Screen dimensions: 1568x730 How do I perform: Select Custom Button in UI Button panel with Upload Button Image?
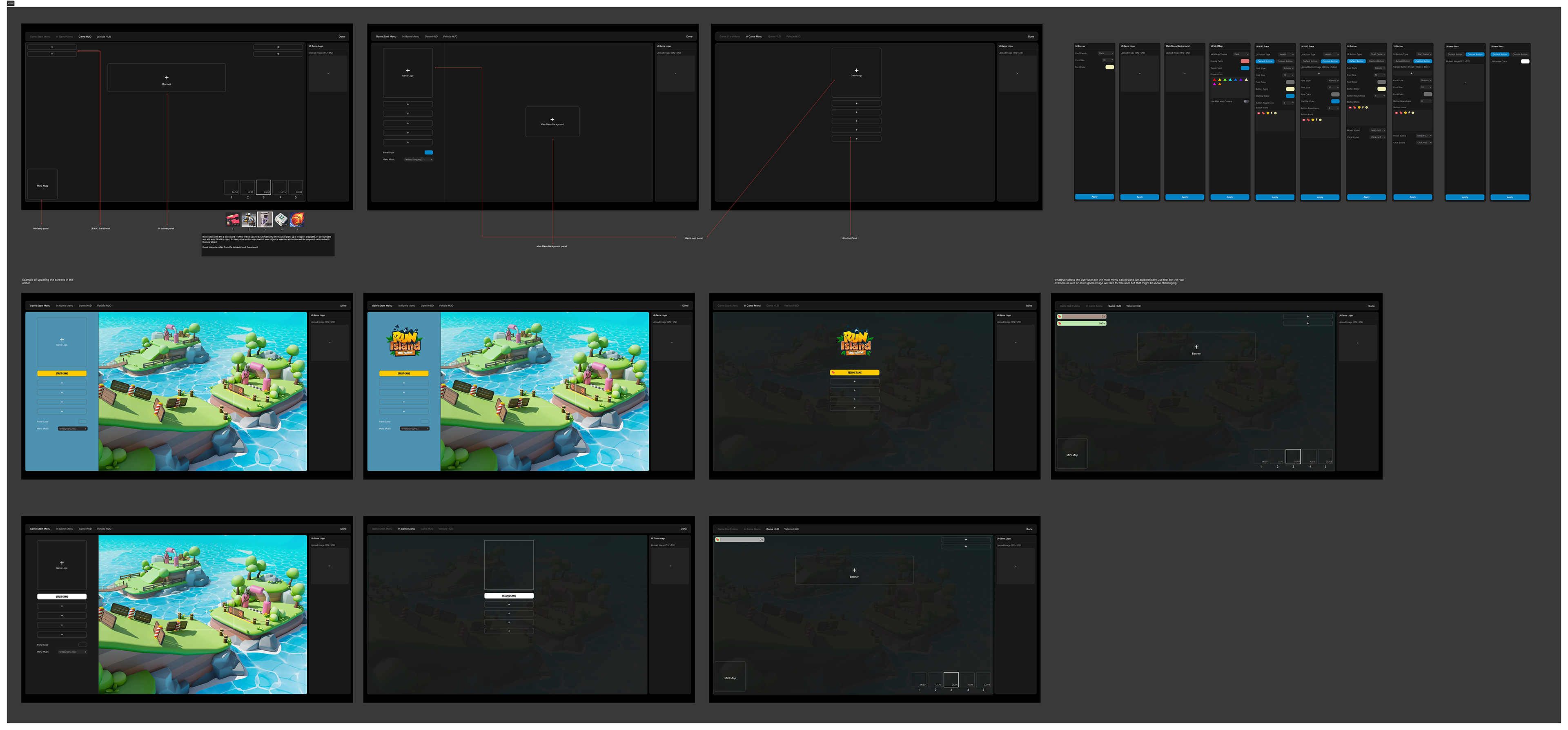pyautogui.click(x=1423, y=62)
